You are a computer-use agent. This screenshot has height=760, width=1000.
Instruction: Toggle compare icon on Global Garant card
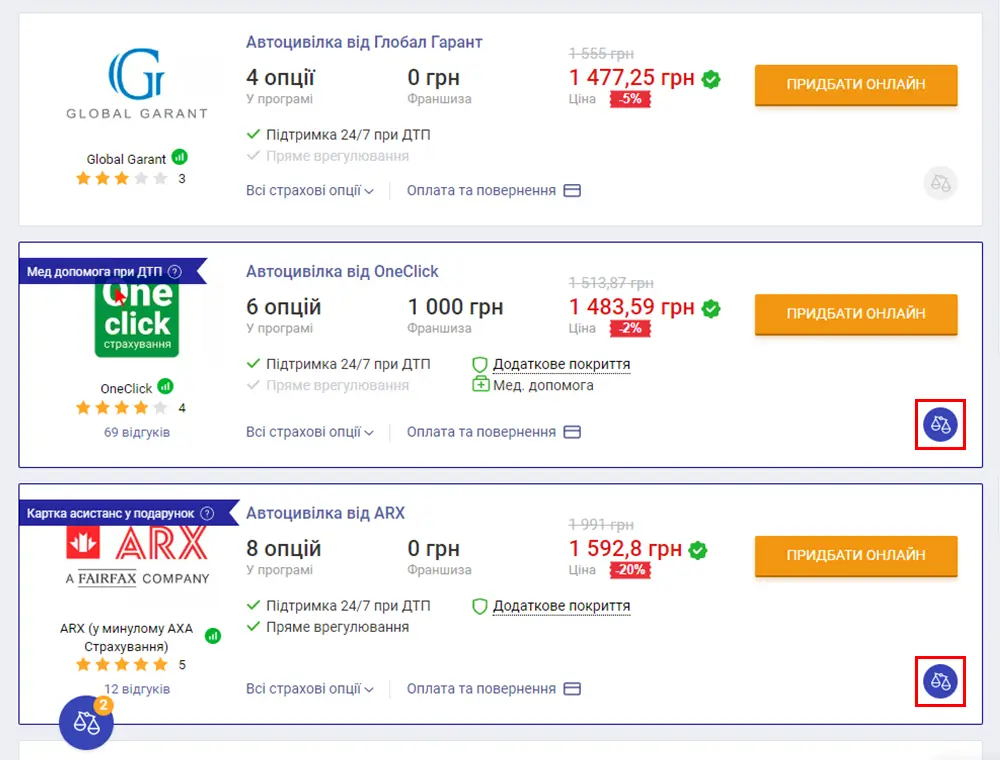(940, 183)
